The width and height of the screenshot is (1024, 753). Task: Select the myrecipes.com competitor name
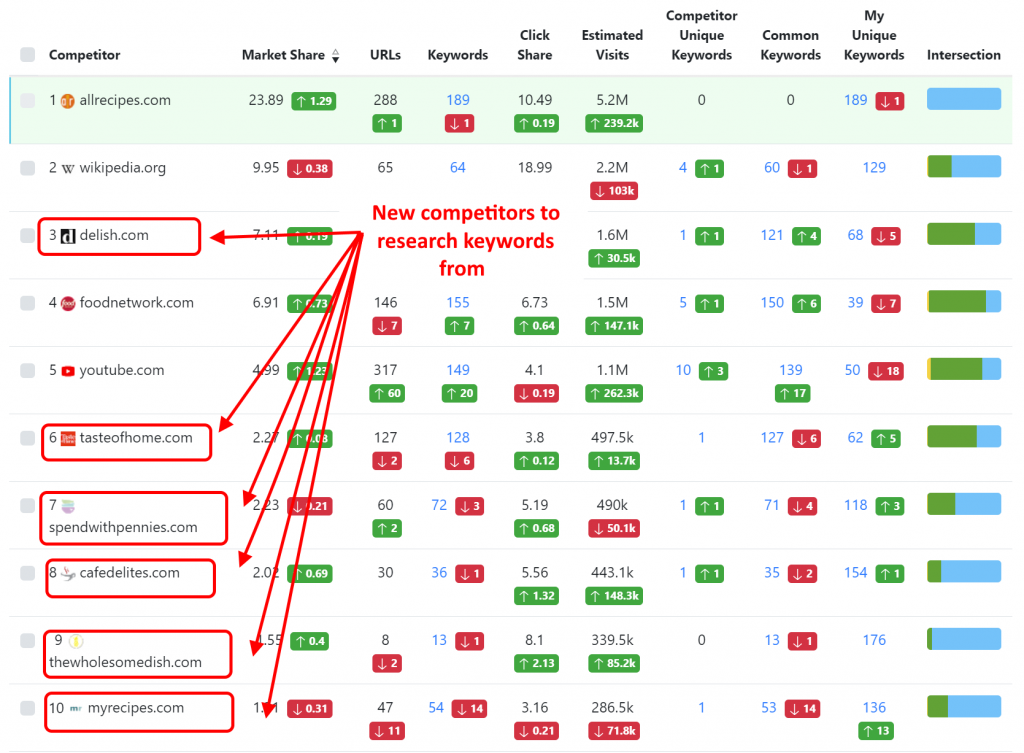click(136, 708)
